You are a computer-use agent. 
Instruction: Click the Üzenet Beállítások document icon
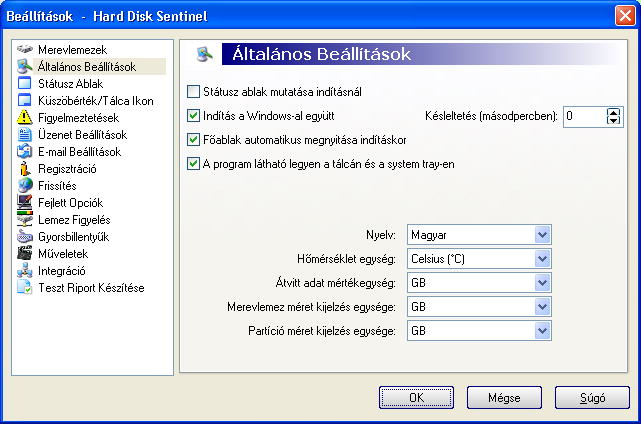click(x=25, y=135)
